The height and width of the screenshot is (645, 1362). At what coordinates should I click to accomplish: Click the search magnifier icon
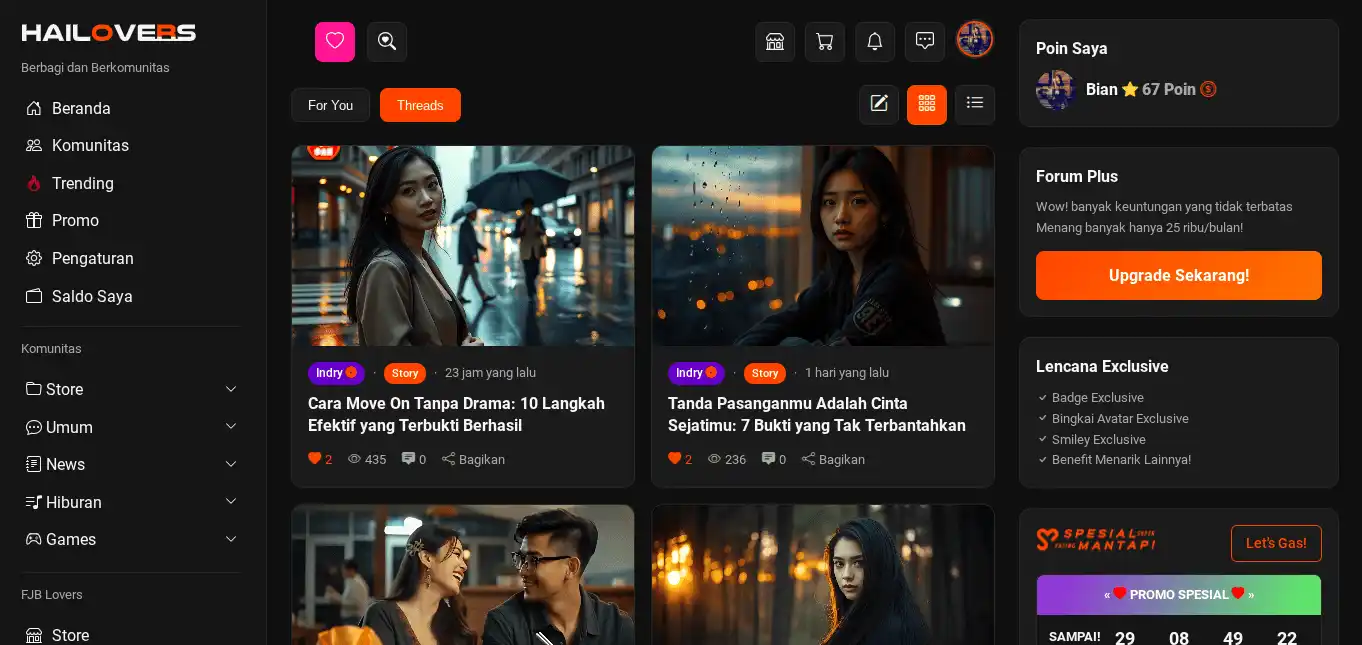387,41
